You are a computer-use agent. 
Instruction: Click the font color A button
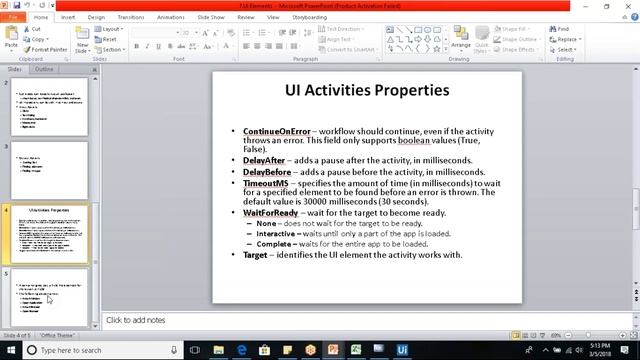coord(226,46)
